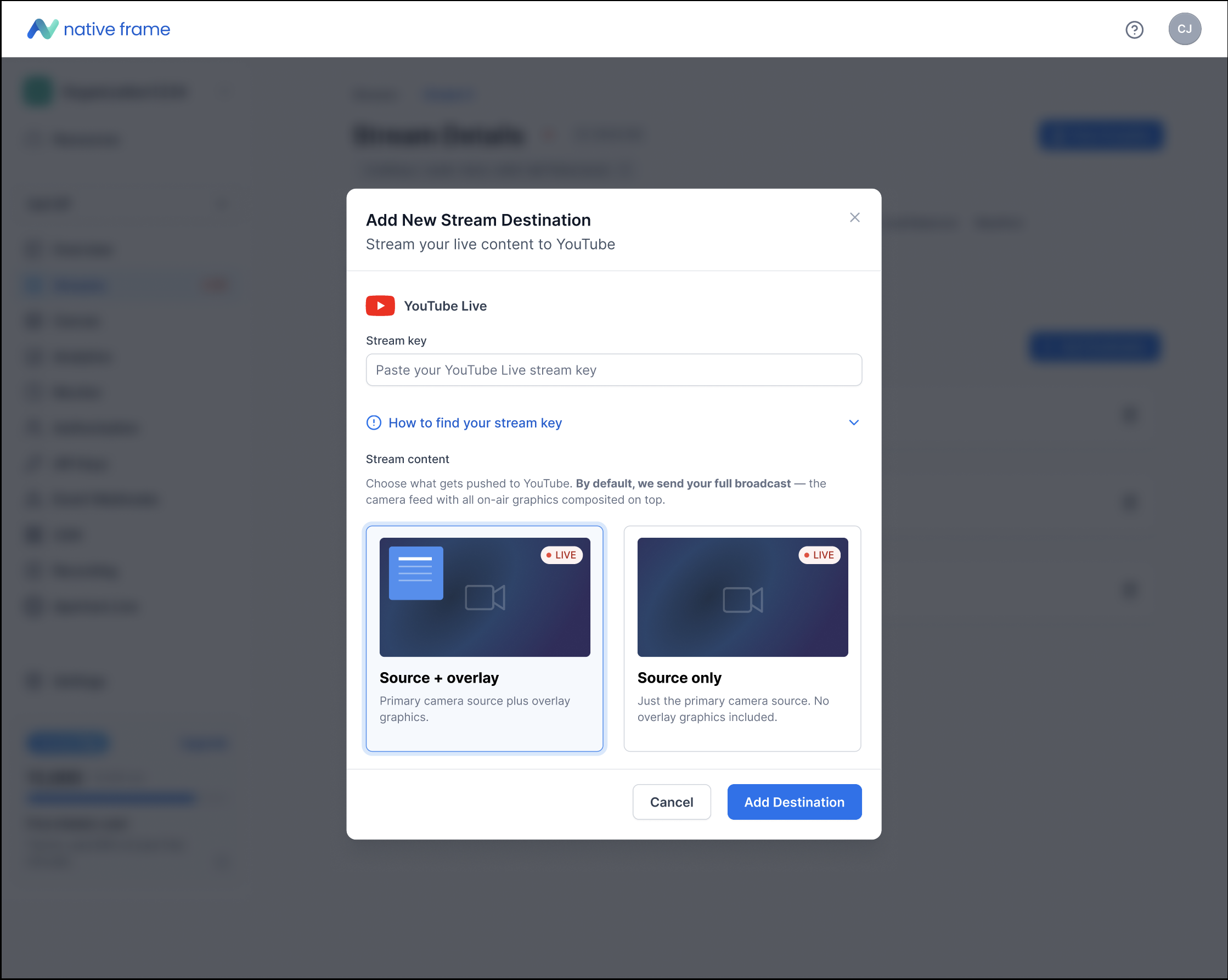Choose the Source only option card
The image size is (1228, 980).
coord(742,638)
